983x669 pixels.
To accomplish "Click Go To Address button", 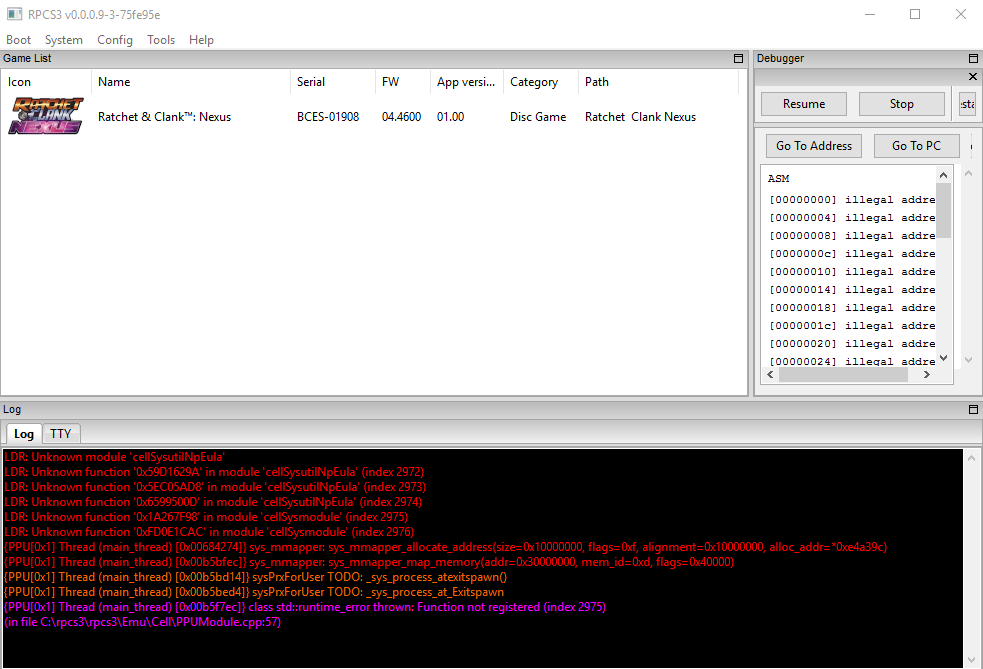I will point(814,146).
